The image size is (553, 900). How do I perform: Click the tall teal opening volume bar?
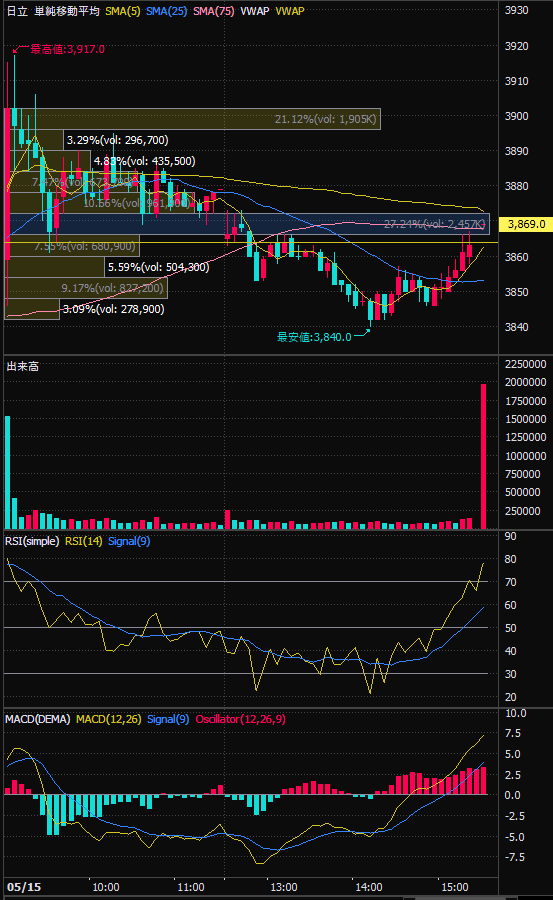(x=7, y=472)
